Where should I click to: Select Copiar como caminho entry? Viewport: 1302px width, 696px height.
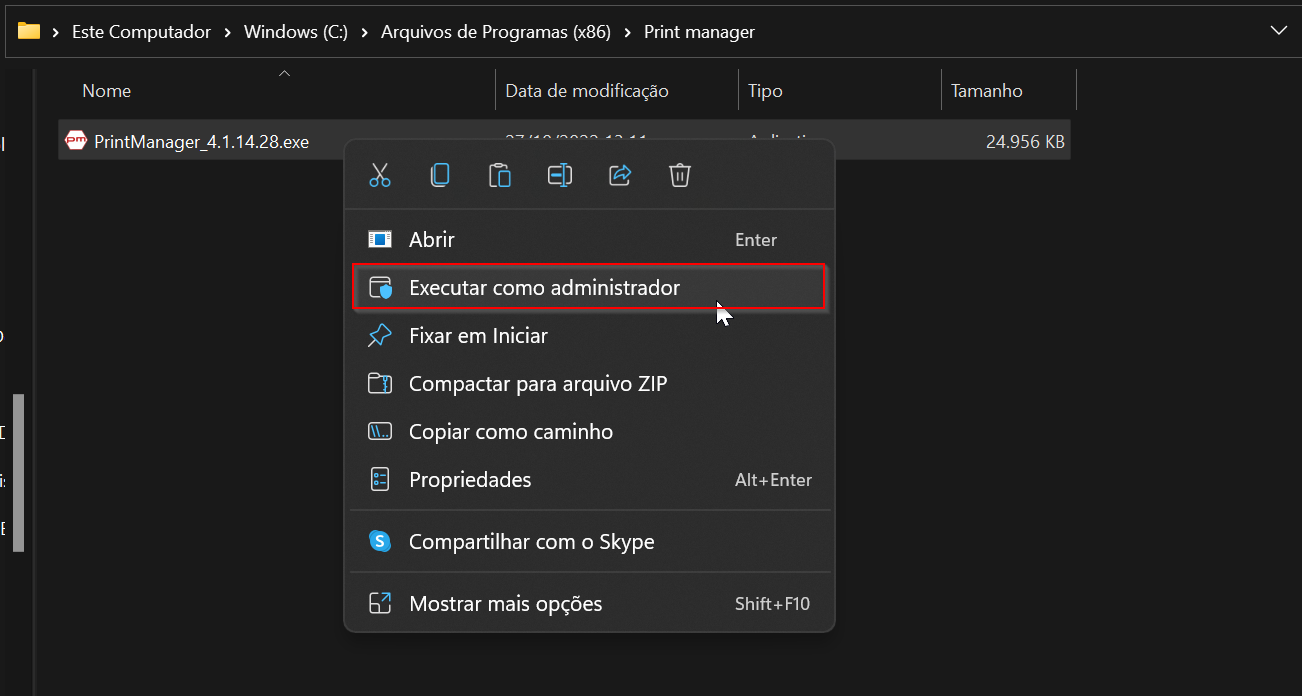590,432
